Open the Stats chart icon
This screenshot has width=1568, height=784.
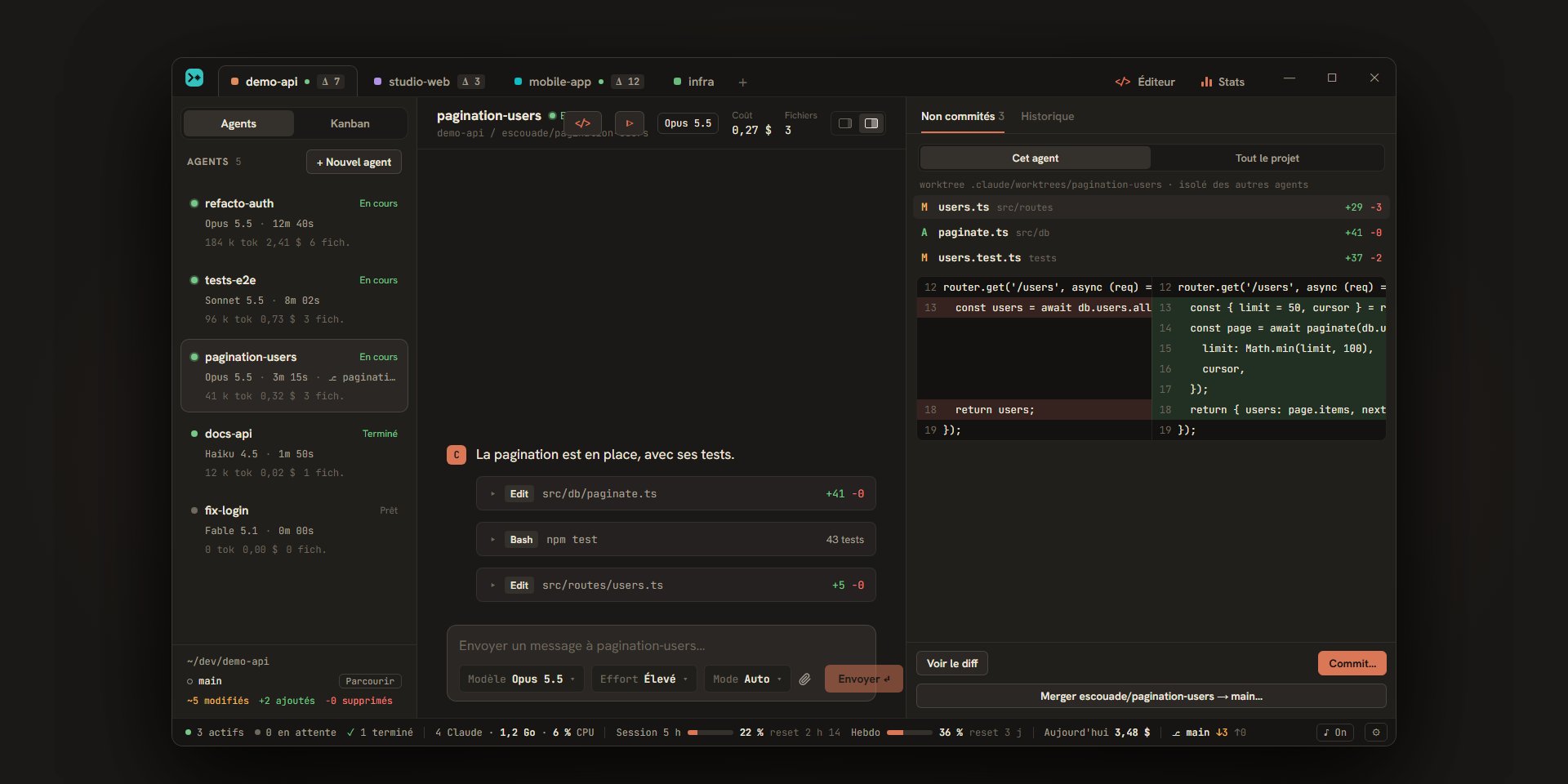tap(1223, 82)
